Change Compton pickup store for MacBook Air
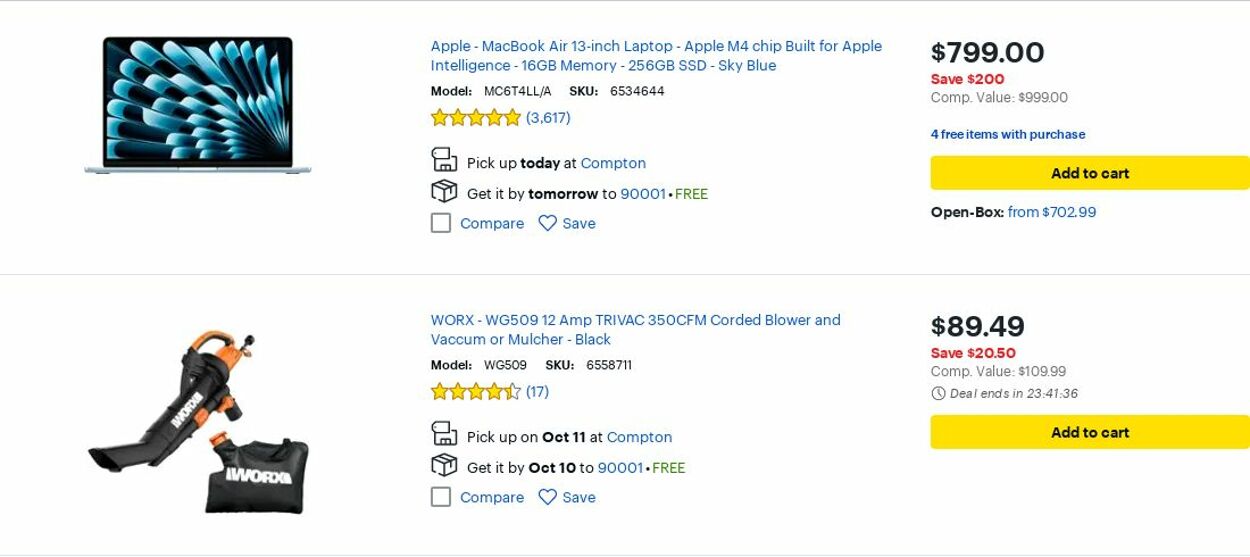1250x557 pixels. [x=613, y=163]
